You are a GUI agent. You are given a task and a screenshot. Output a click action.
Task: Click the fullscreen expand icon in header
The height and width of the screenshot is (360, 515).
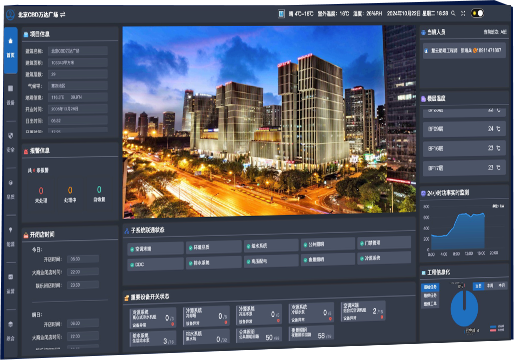tap(463, 13)
